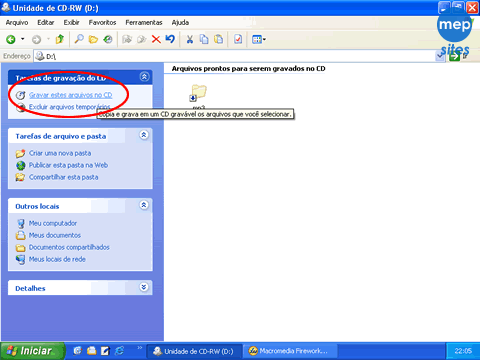The width and height of the screenshot is (480, 360).
Task: Delete using the red X icon
Action: 156,39
